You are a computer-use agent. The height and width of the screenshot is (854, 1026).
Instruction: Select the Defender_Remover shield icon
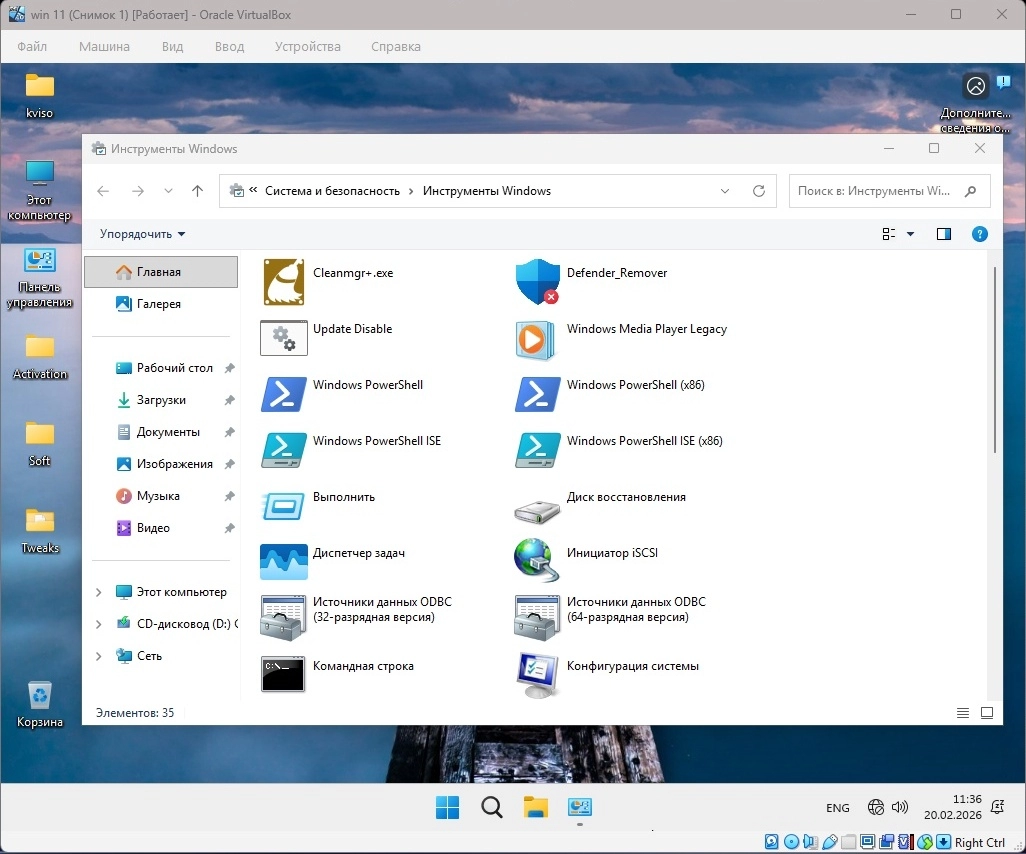[537, 282]
